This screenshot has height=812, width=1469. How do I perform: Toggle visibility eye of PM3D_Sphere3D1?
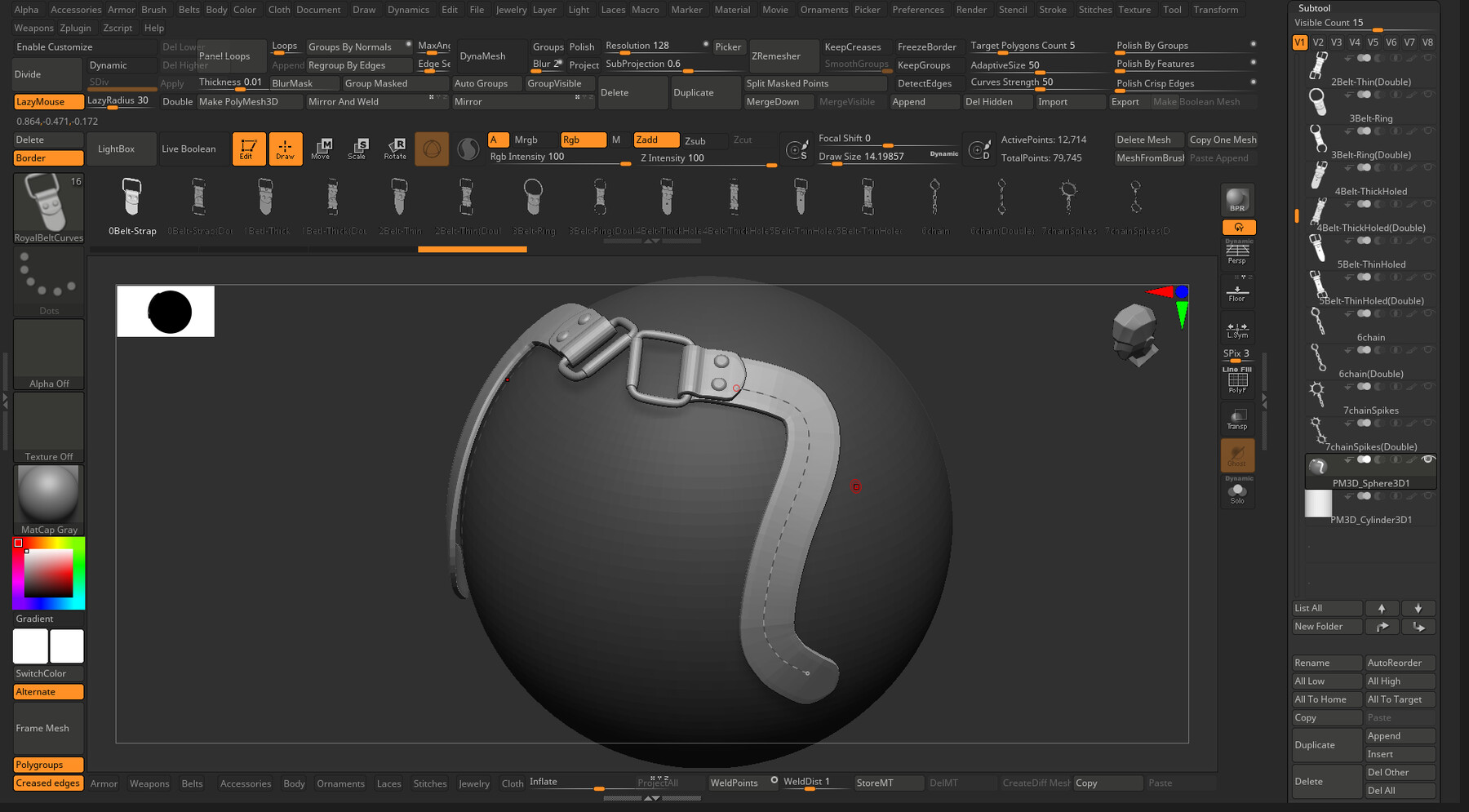point(1428,459)
